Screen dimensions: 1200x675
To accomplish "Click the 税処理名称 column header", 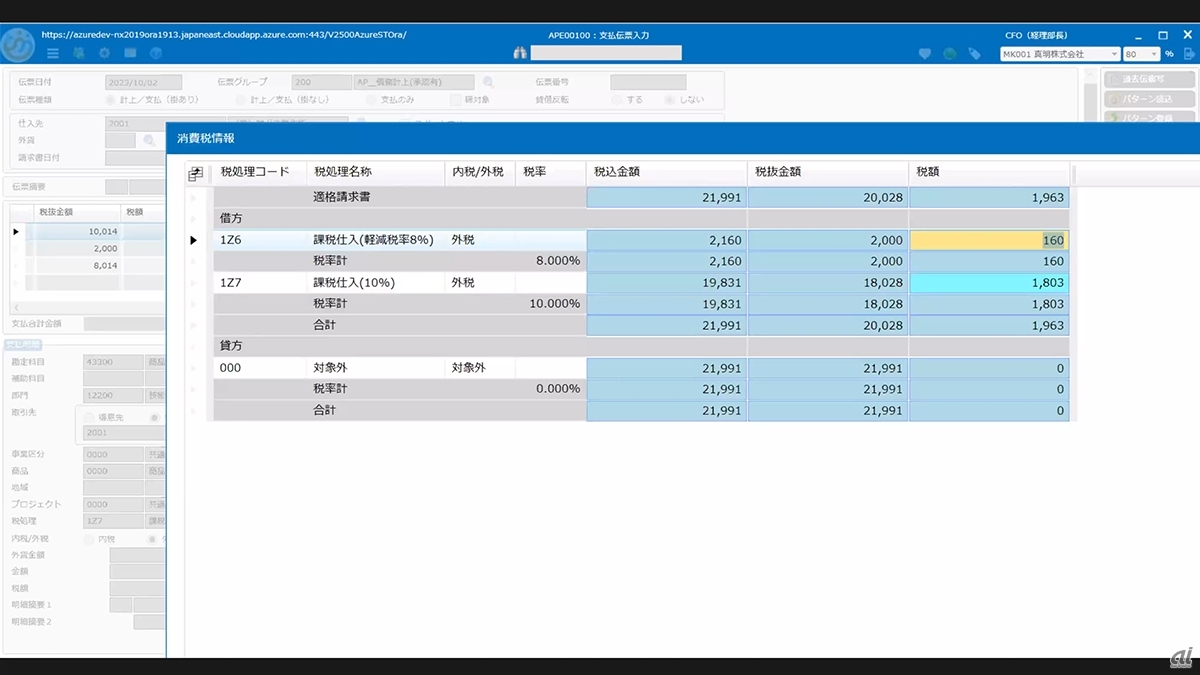I will [x=374, y=172].
